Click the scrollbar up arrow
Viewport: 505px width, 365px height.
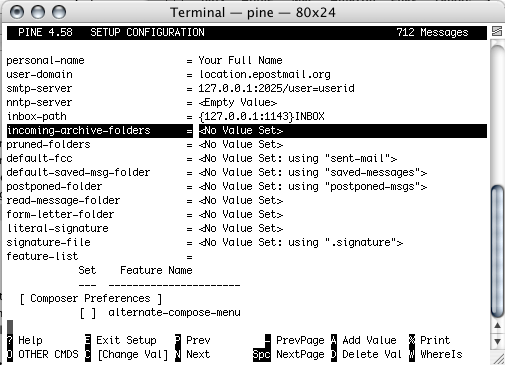[497, 325]
